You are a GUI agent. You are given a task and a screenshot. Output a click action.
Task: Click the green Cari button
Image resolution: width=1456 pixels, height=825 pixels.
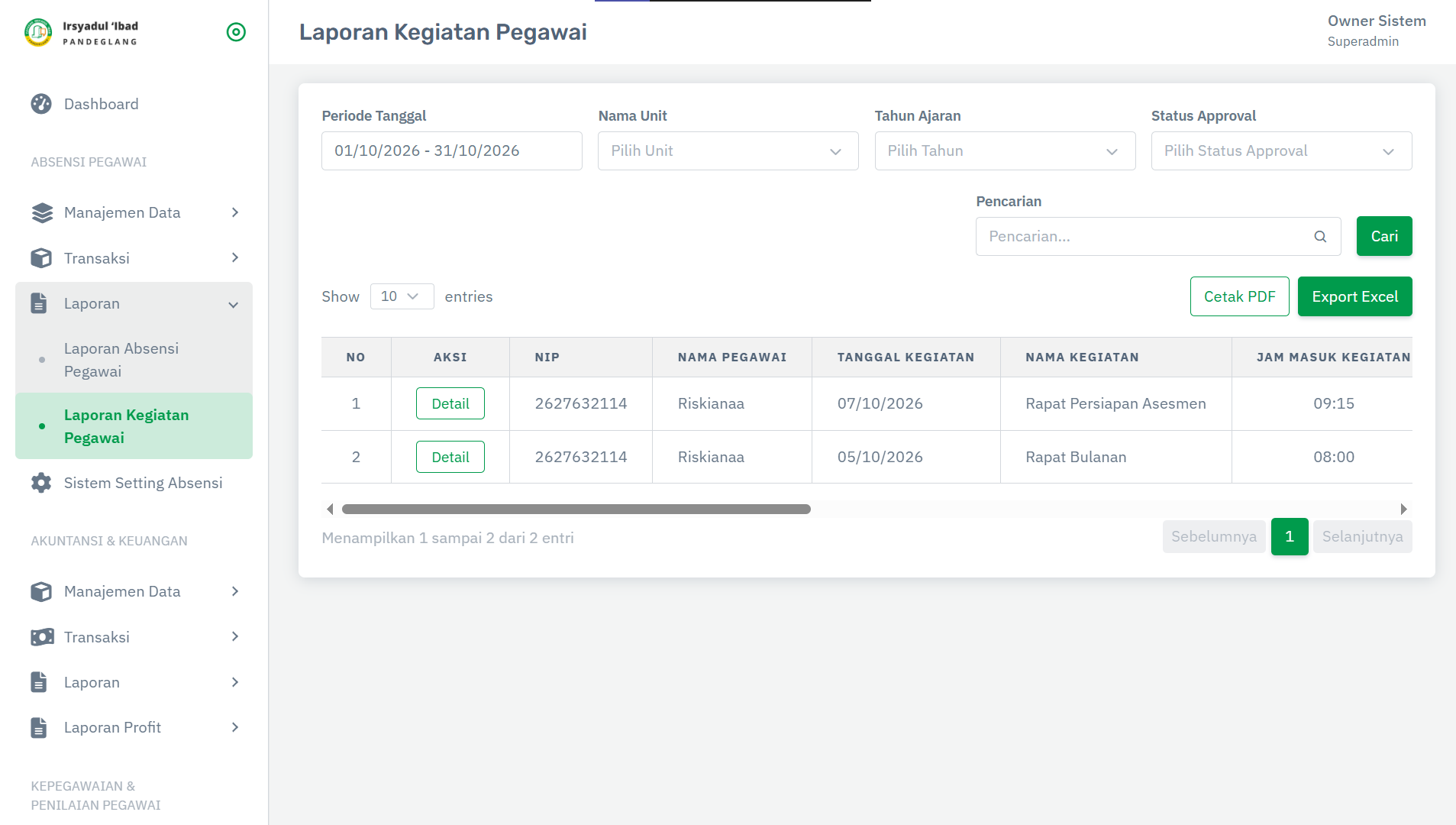[x=1384, y=236]
